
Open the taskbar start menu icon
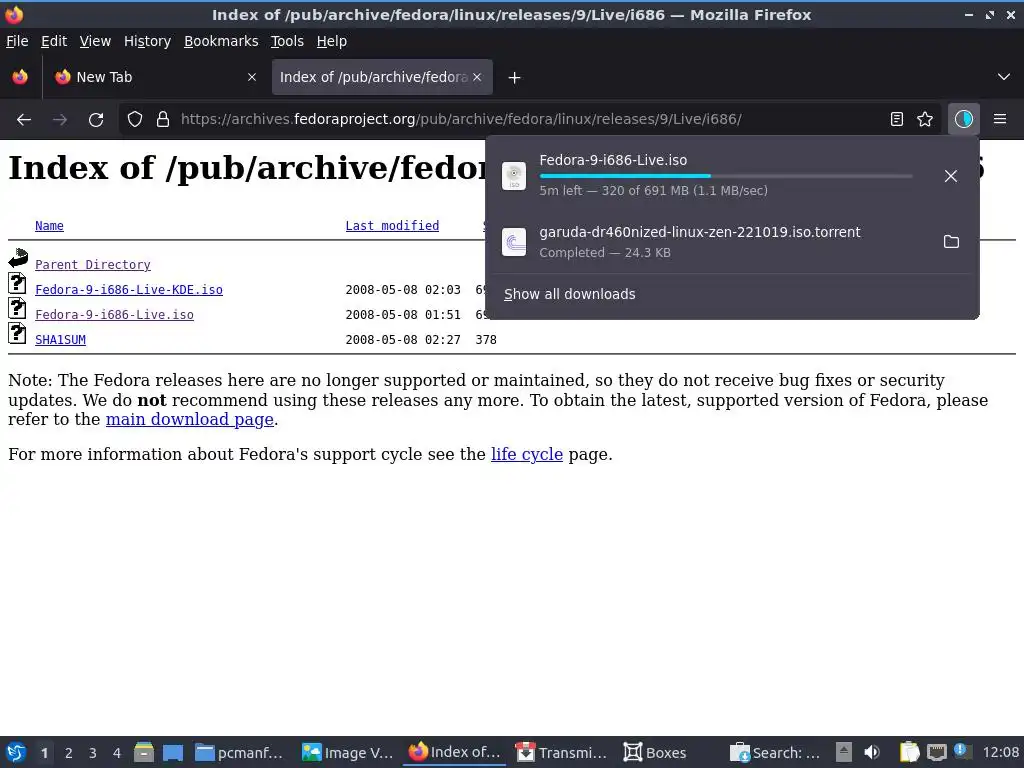(x=16, y=752)
